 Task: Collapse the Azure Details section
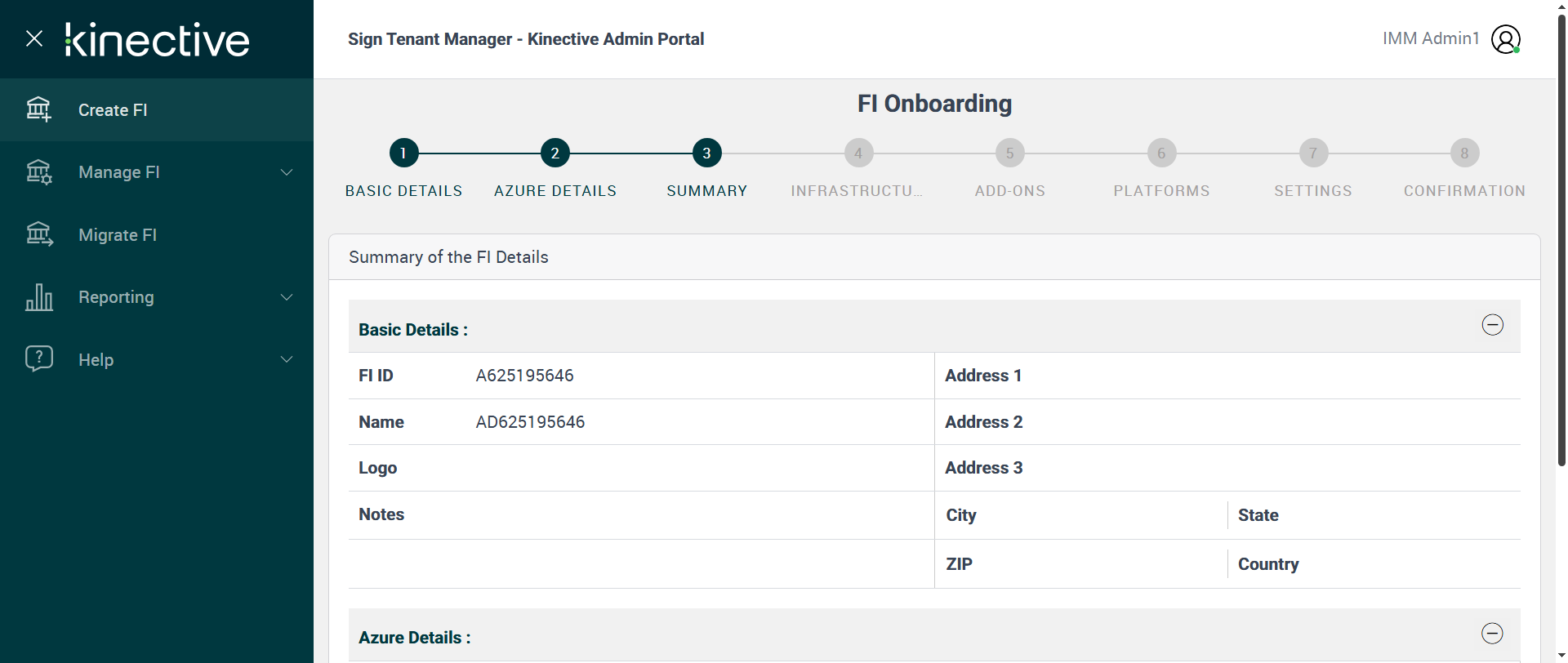pyautogui.click(x=1492, y=634)
